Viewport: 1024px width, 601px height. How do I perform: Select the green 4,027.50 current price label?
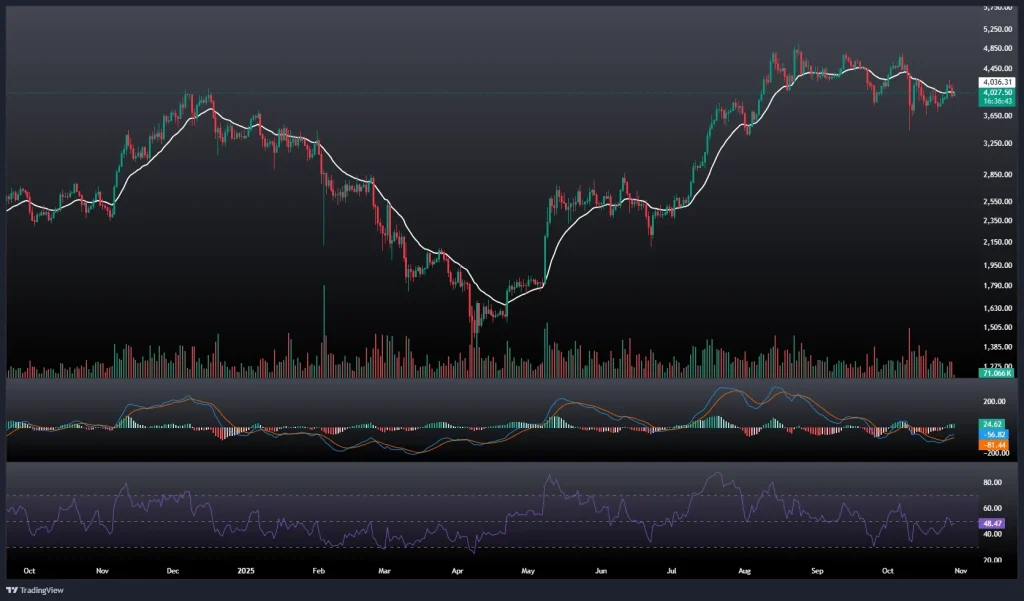[x=997, y=92]
